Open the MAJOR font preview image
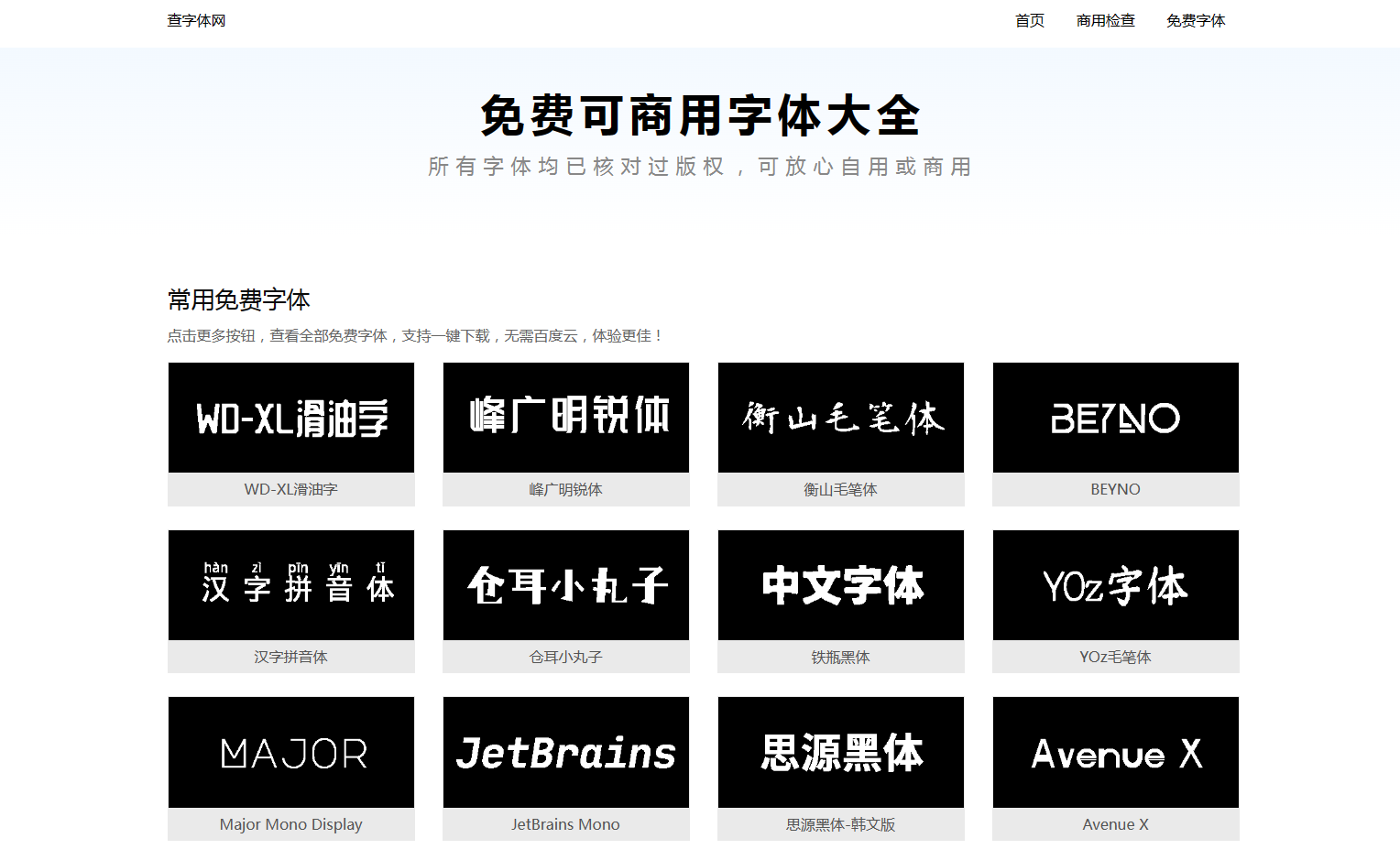Image resolution: width=1400 pixels, height=860 pixels. pyautogui.click(x=291, y=753)
